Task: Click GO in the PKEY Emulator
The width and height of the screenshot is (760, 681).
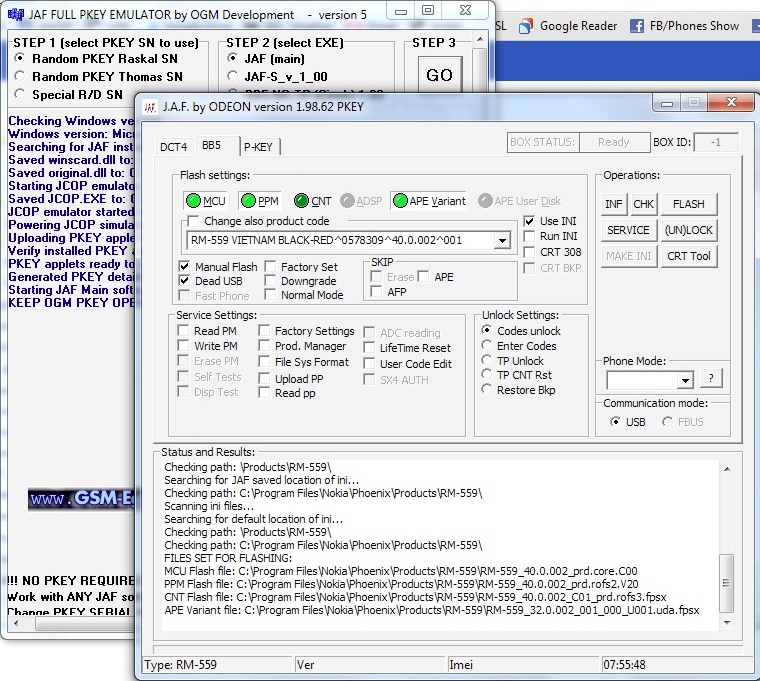Action: click(440, 75)
